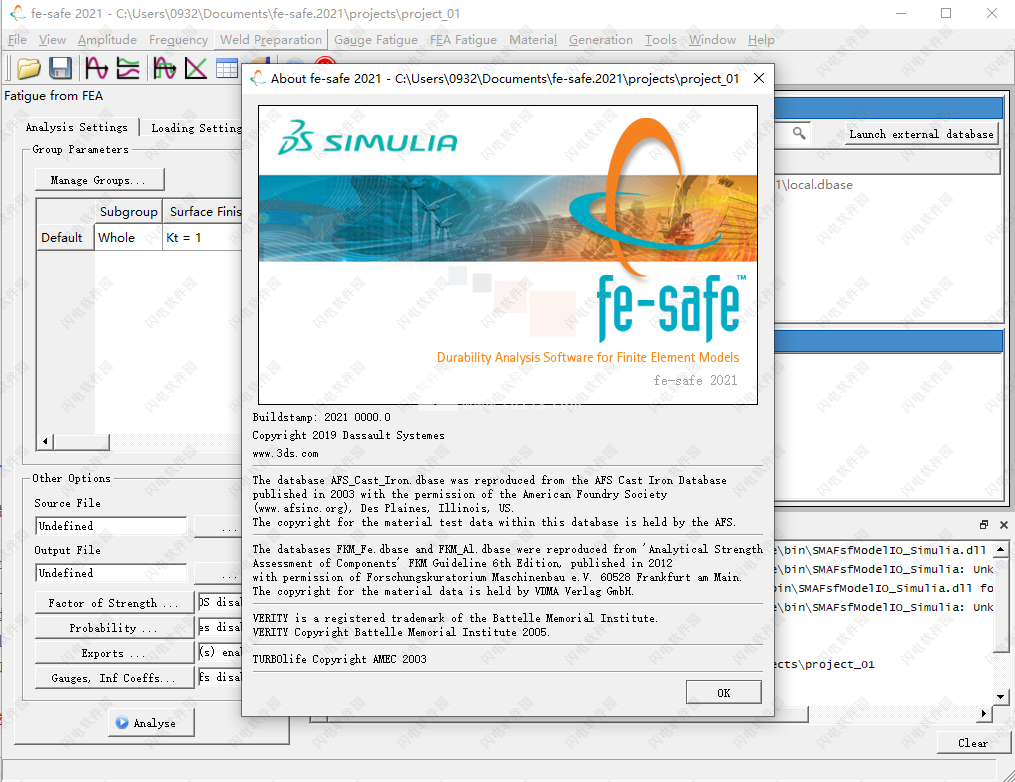
Task: Click the www.3ds.com text in About dialog
Action: (x=285, y=453)
